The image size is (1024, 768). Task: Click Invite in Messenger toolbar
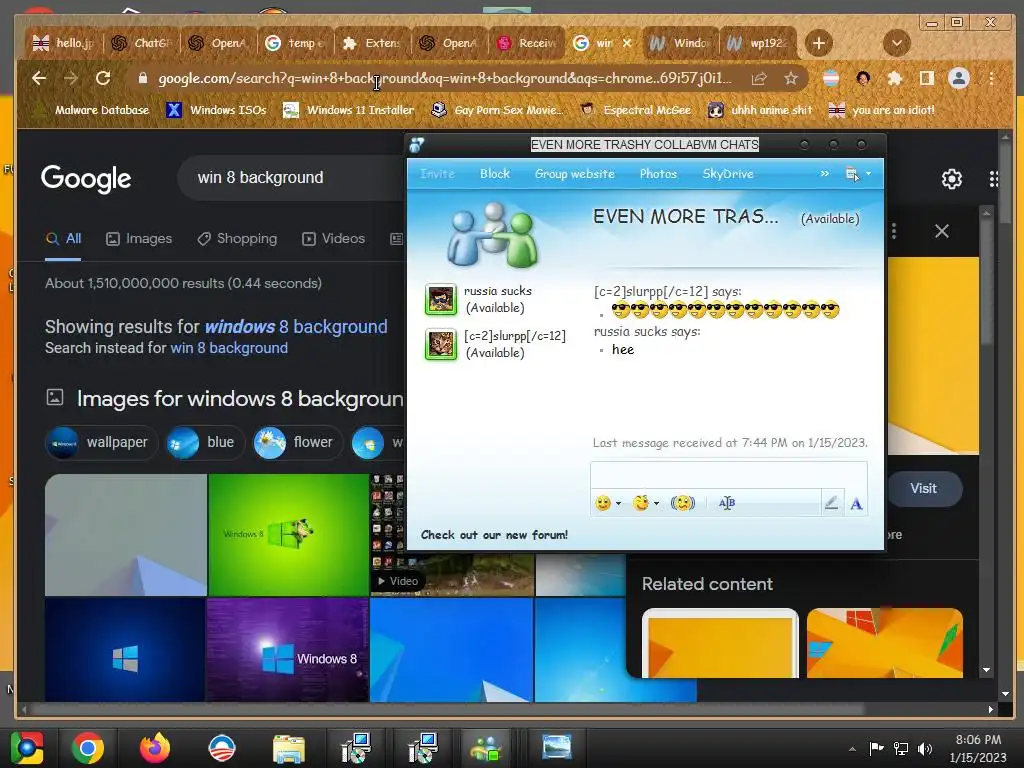(437, 174)
